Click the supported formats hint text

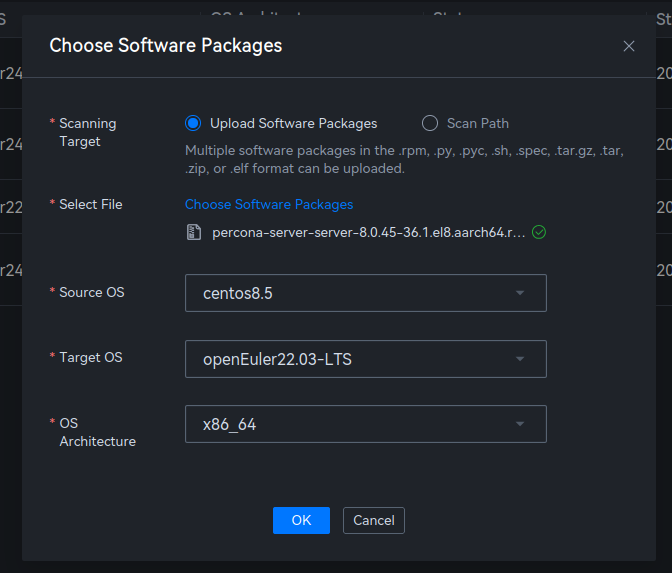(405, 160)
